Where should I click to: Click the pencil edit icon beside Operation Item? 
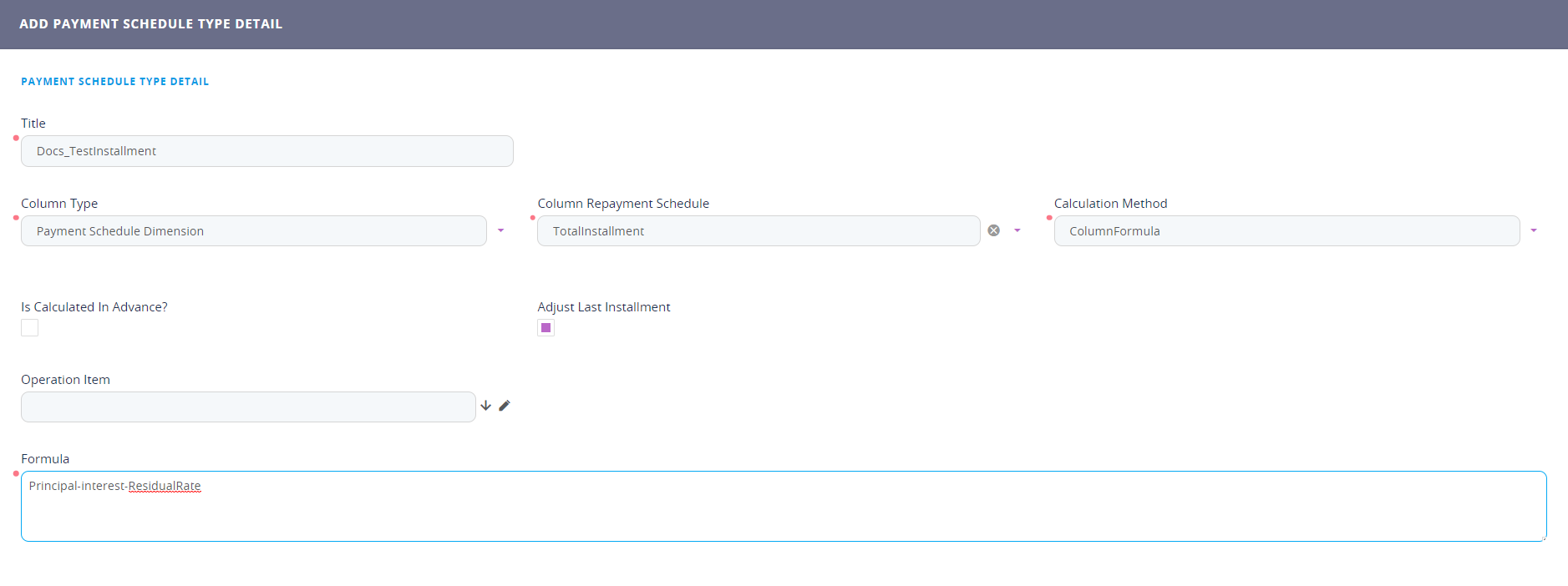(x=505, y=406)
